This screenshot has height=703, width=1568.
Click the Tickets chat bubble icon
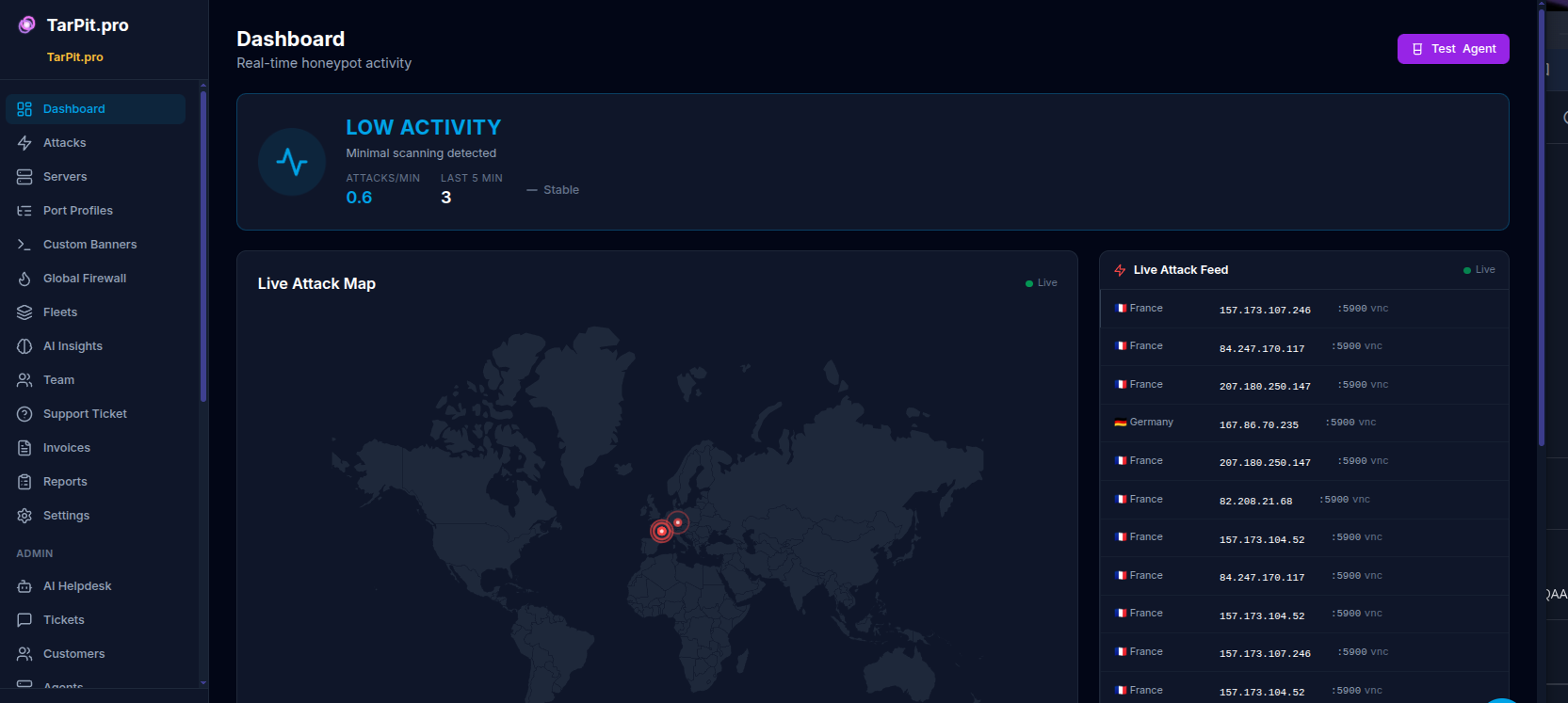24,620
